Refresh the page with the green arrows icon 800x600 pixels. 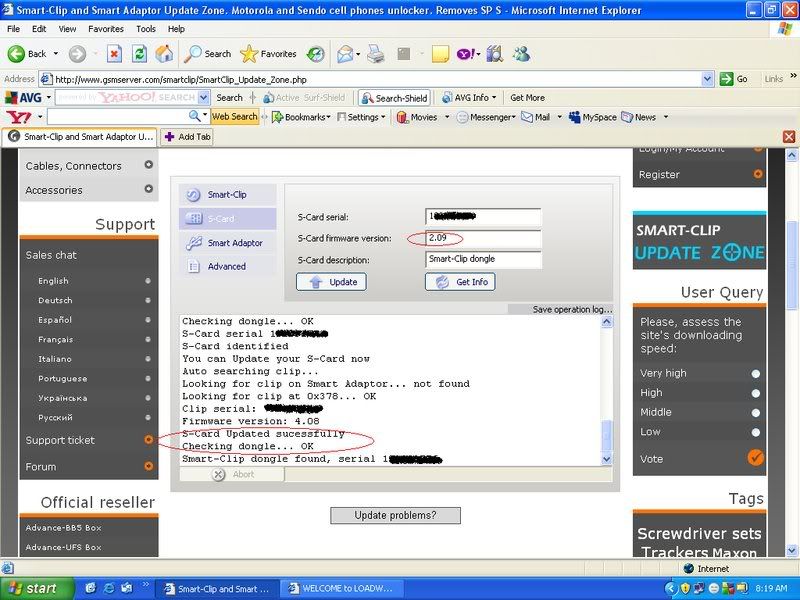pyautogui.click(x=139, y=54)
